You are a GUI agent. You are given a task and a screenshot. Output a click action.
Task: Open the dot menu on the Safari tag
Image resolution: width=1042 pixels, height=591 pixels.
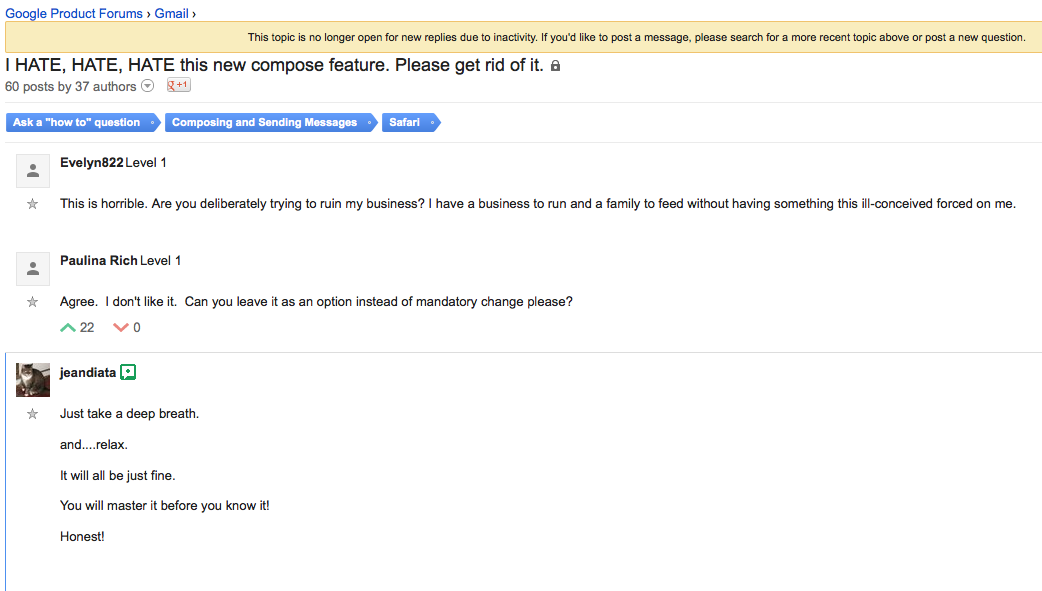(x=432, y=122)
